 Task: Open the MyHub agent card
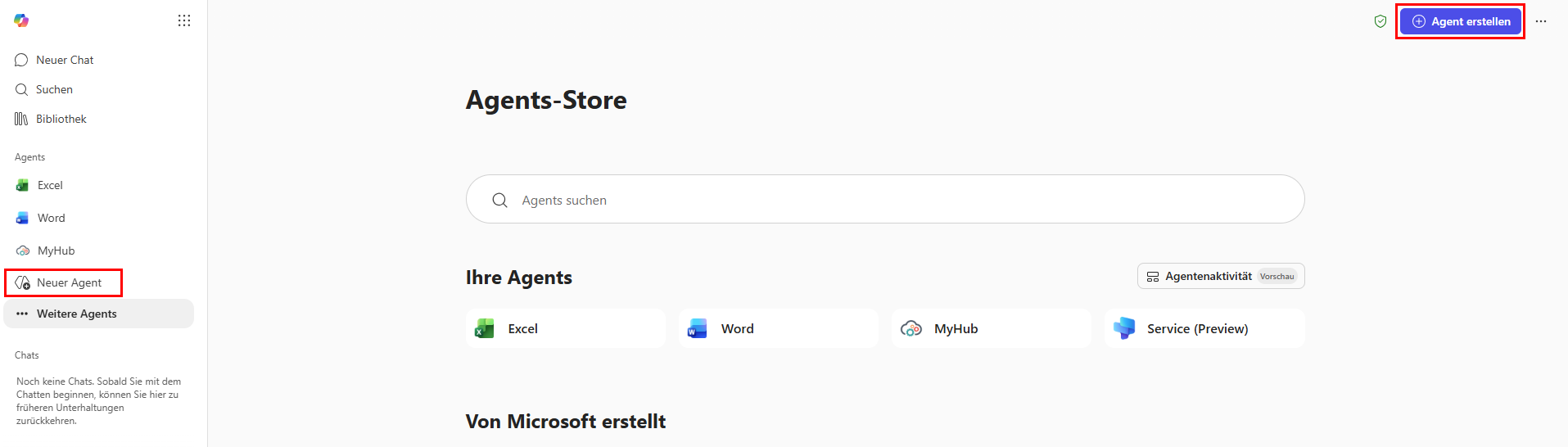click(x=992, y=328)
